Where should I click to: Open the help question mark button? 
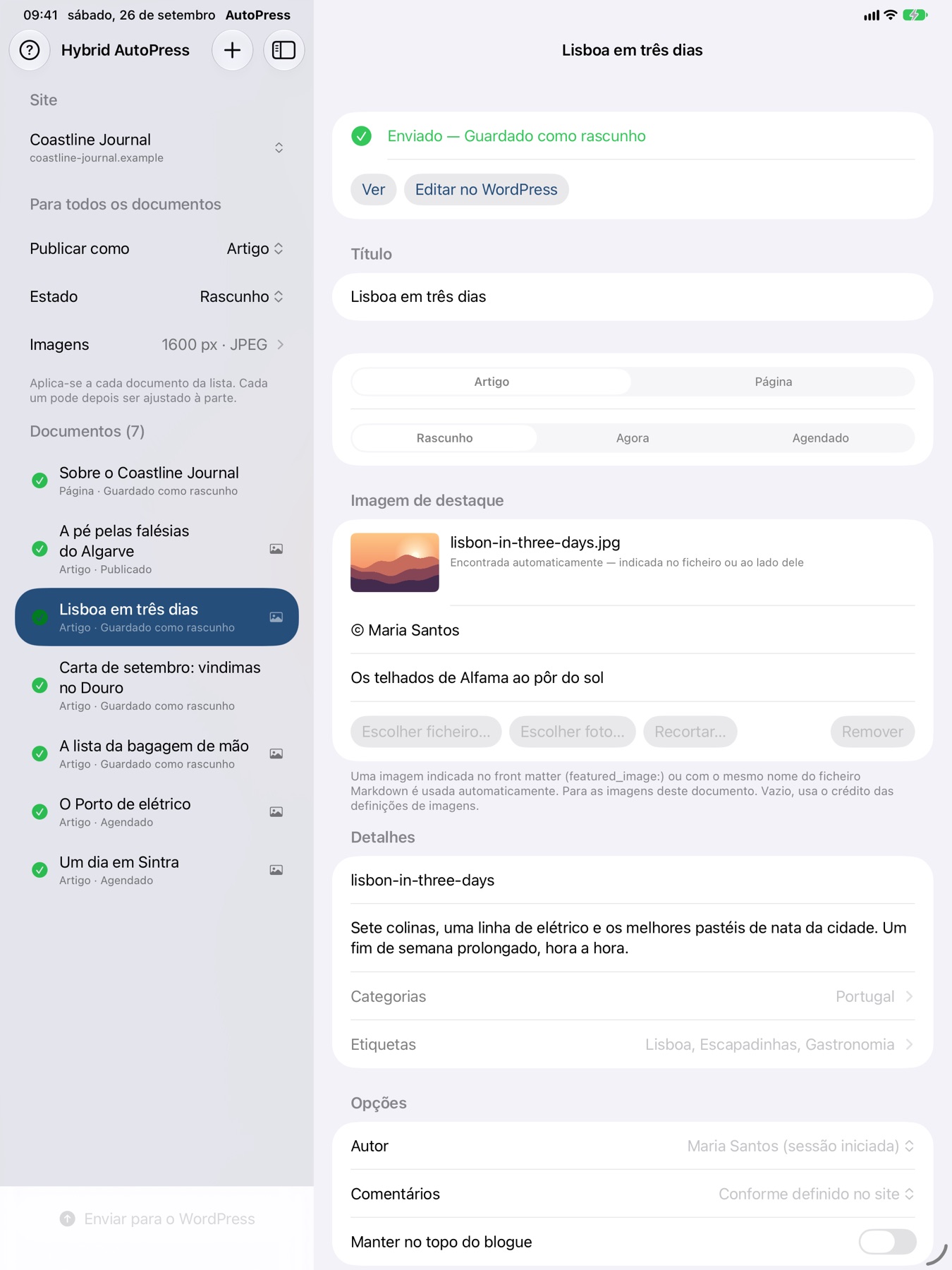coord(30,50)
